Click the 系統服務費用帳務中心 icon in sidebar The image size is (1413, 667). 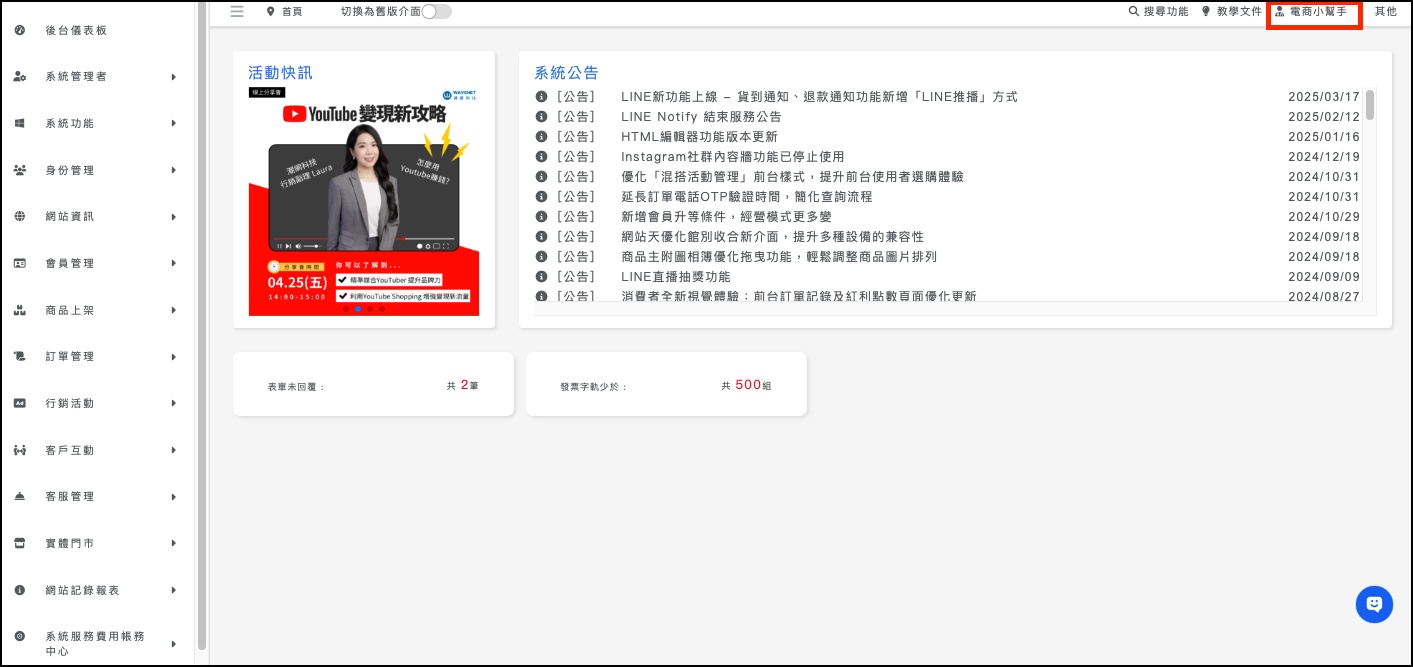click(x=20, y=636)
